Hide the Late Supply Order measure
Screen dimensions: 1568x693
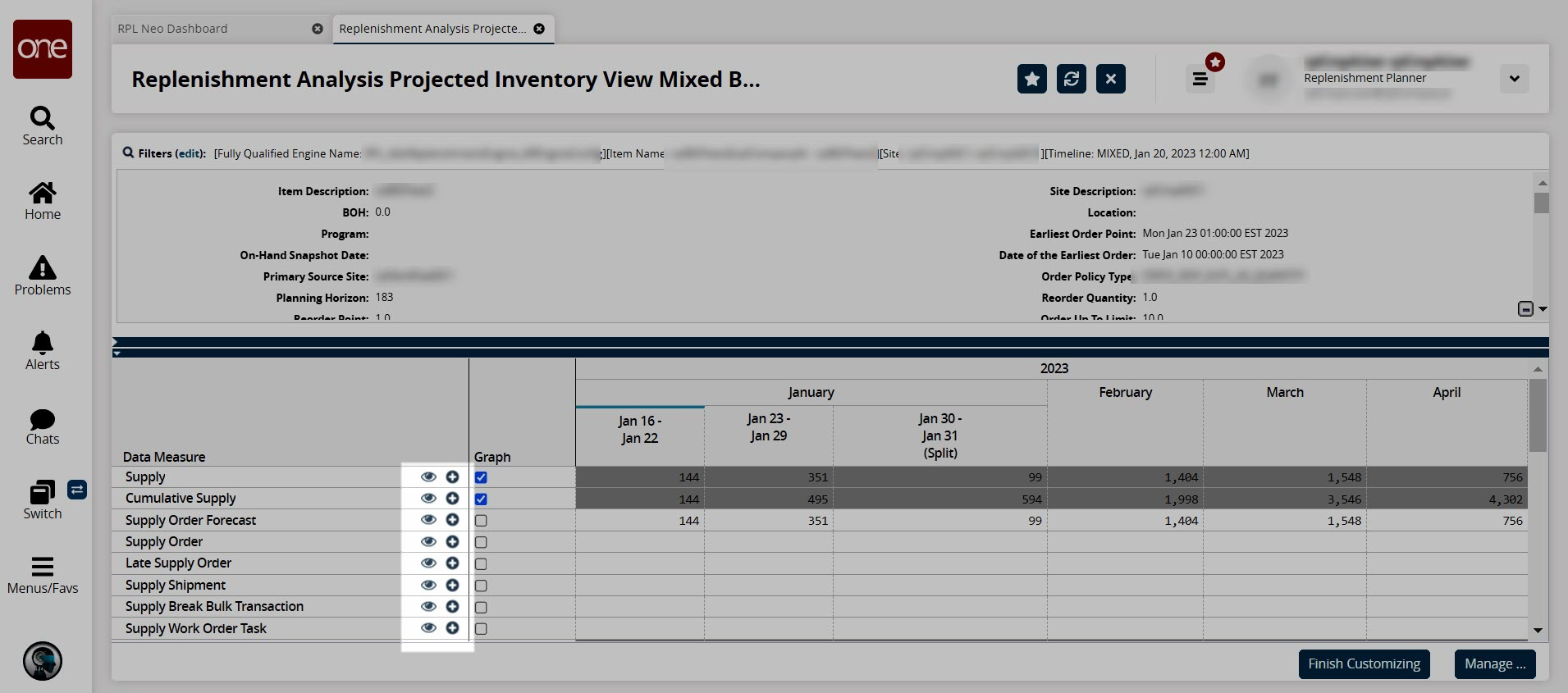(428, 563)
